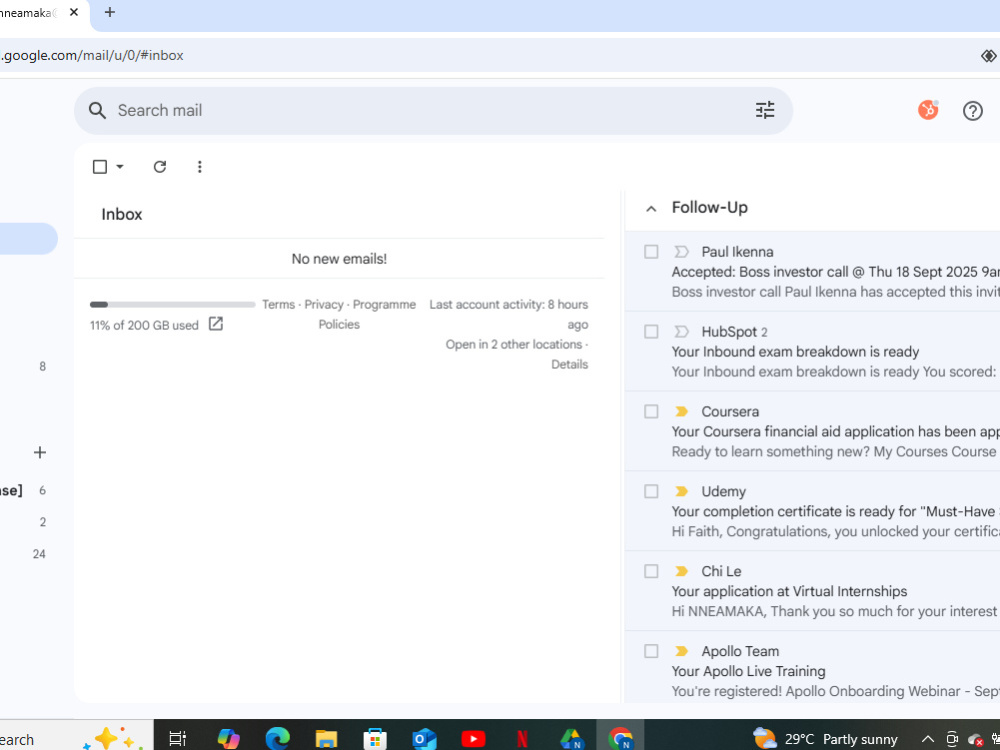Open Microsoft Edge from the taskbar
This screenshot has width=1000, height=750.
pyautogui.click(x=277, y=739)
